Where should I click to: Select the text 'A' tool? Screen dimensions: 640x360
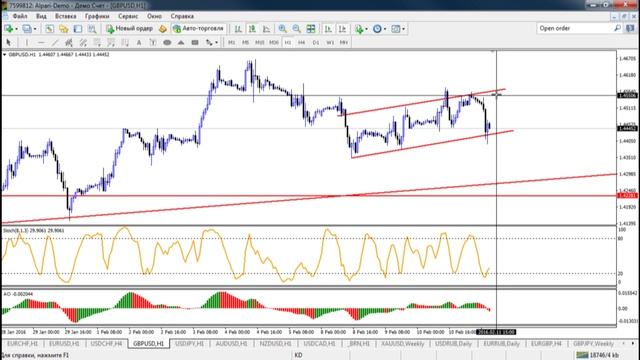pos(139,42)
